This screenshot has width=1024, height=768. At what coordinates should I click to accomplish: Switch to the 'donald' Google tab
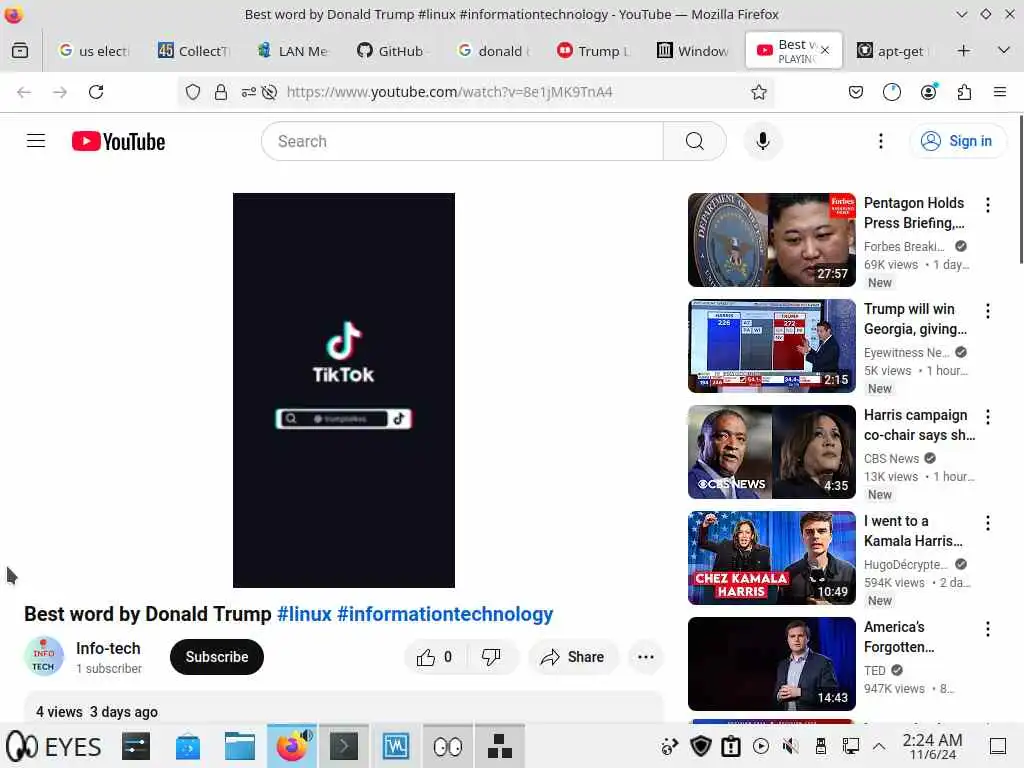pos(494,51)
